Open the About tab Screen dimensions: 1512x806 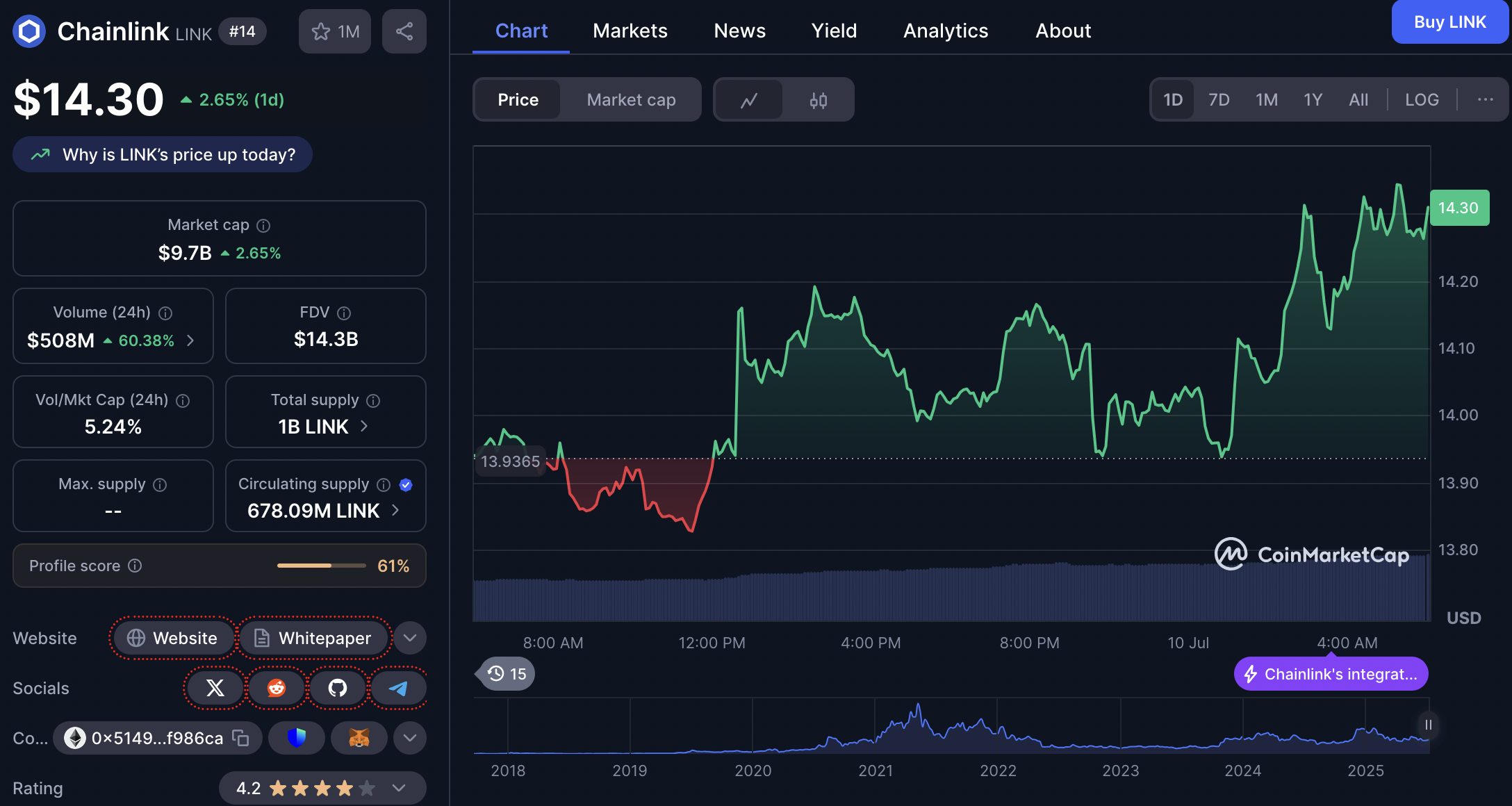1063,31
